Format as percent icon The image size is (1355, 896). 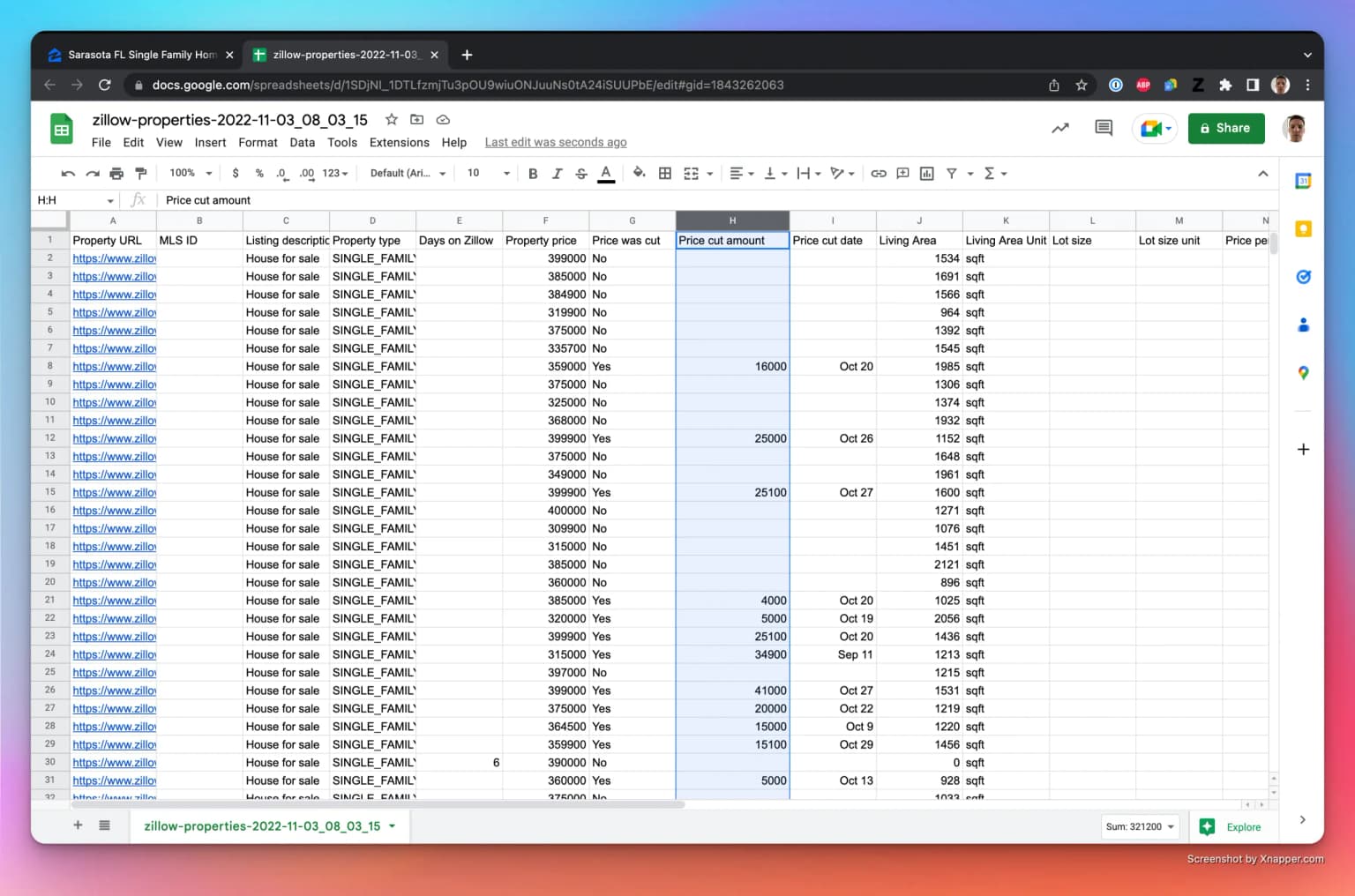(259, 174)
